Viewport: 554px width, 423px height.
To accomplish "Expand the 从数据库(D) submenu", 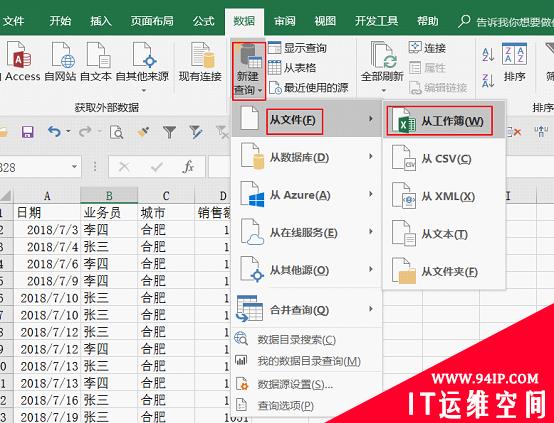I will pyautogui.click(x=306, y=157).
